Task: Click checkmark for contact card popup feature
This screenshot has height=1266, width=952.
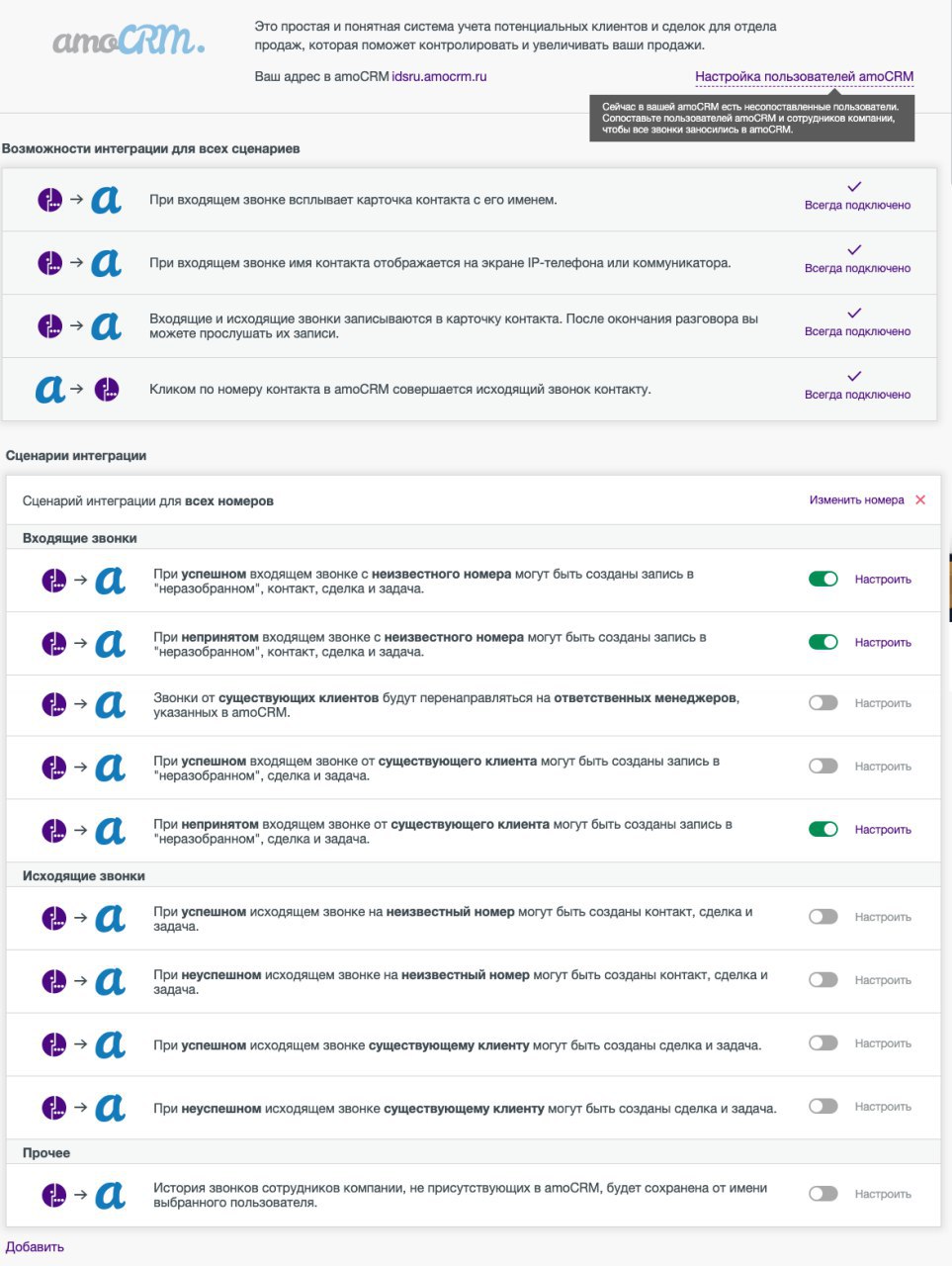Action: point(855,187)
